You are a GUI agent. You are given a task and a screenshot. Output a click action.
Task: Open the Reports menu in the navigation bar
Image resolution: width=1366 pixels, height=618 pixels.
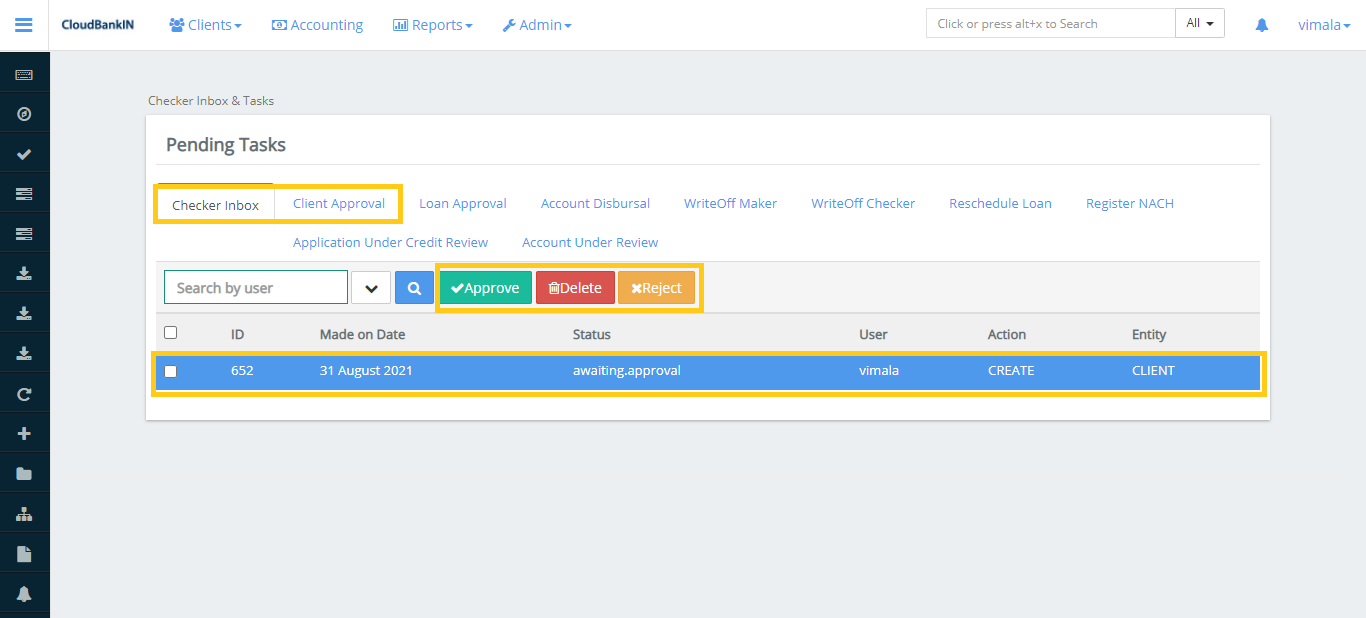(x=432, y=24)
